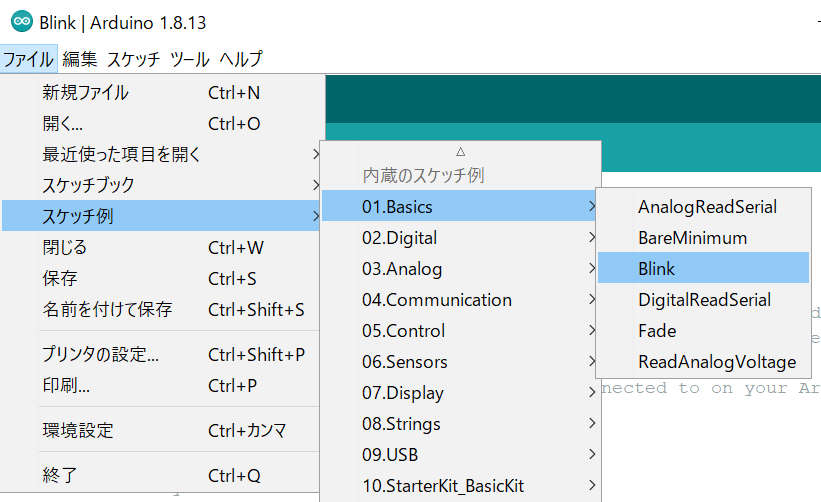The width and height of the screenshot is (821, 502).
Task: Expand 06.Sensors examples category
Action: [x=461, y=362]
